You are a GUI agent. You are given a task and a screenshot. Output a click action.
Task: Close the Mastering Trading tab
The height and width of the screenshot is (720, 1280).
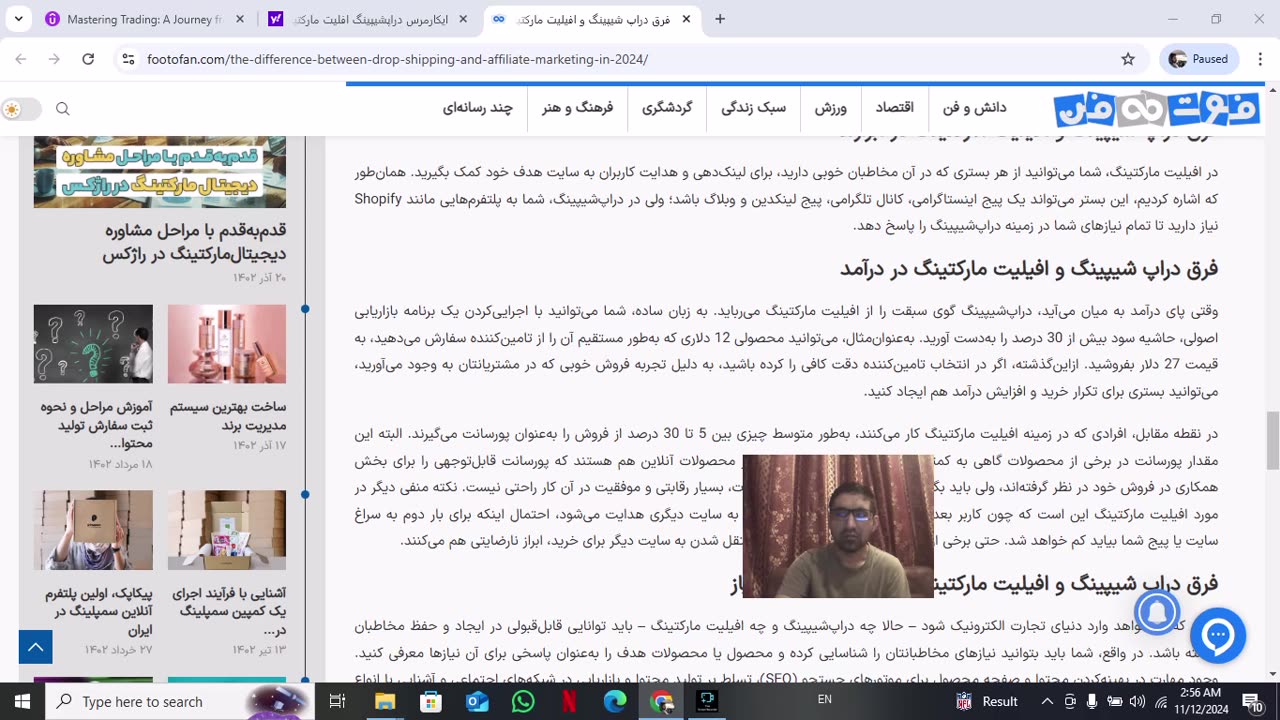click(x=238, y=19)
